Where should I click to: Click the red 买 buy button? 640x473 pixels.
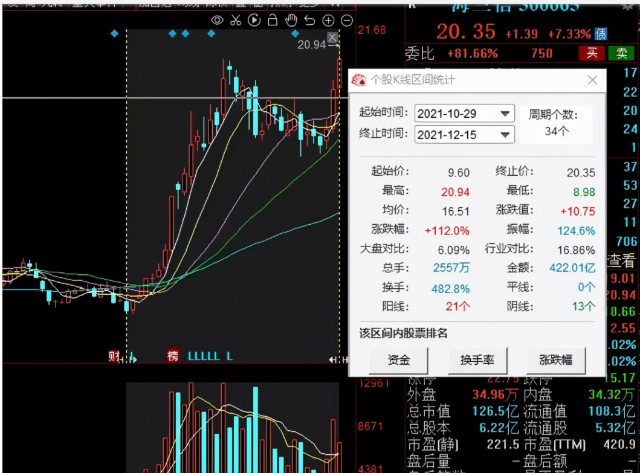pos(592,53)
